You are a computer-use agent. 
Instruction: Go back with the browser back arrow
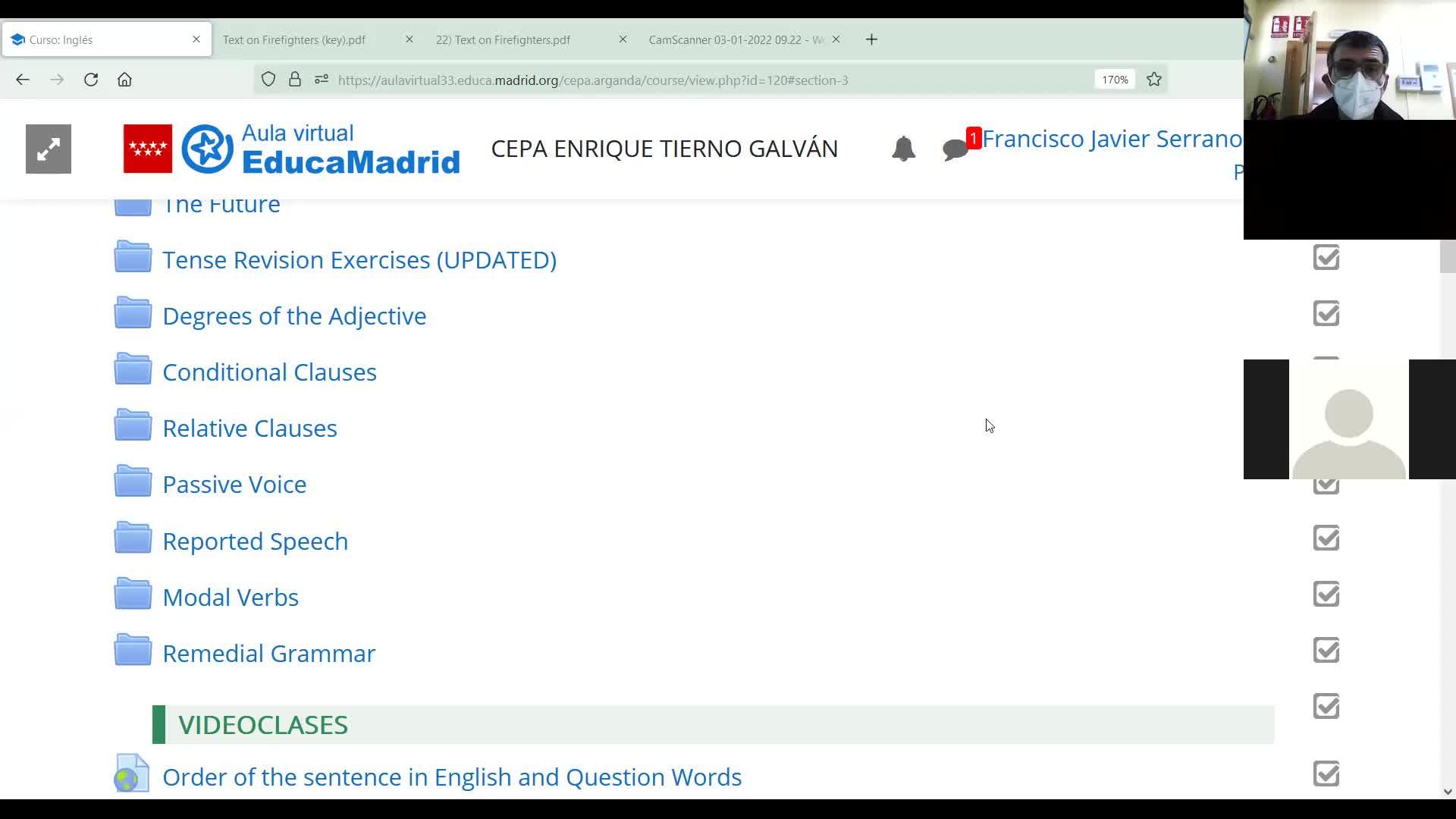click(23, 80)
